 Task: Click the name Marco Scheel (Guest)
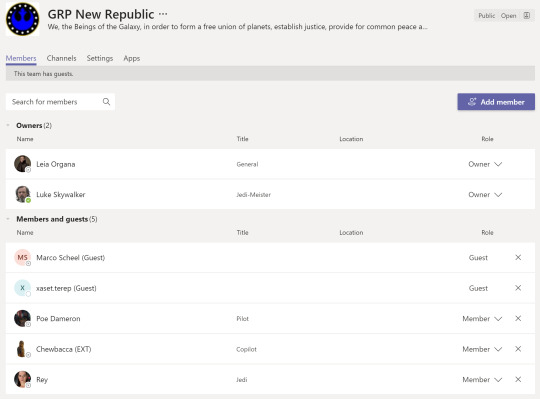[x=71, y=258]
